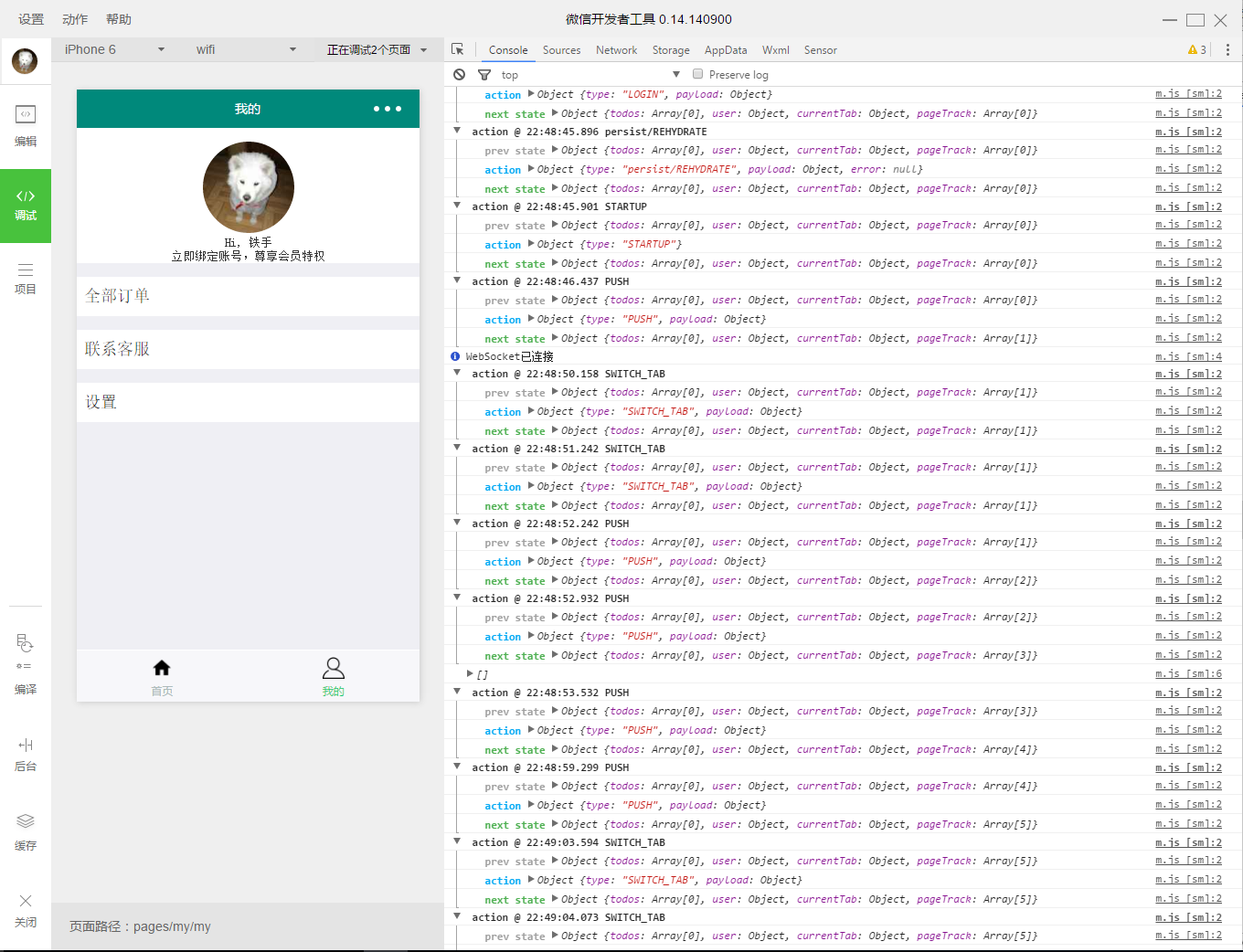Click the person icon on 我的 tab
Image resolution: width=1243 pixels, height=952 pixels.
pyautogui.click(x=333, y=668)
